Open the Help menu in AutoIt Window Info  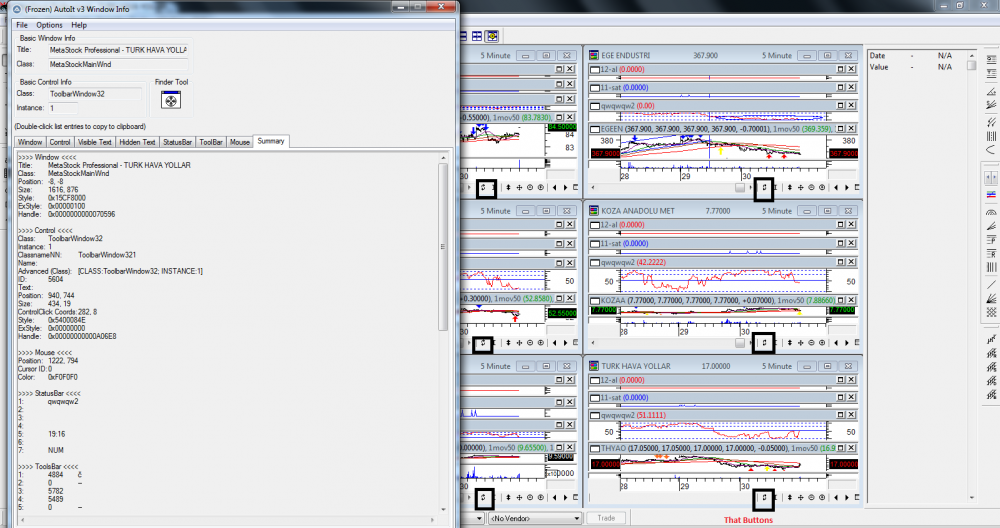pos(79,25)
